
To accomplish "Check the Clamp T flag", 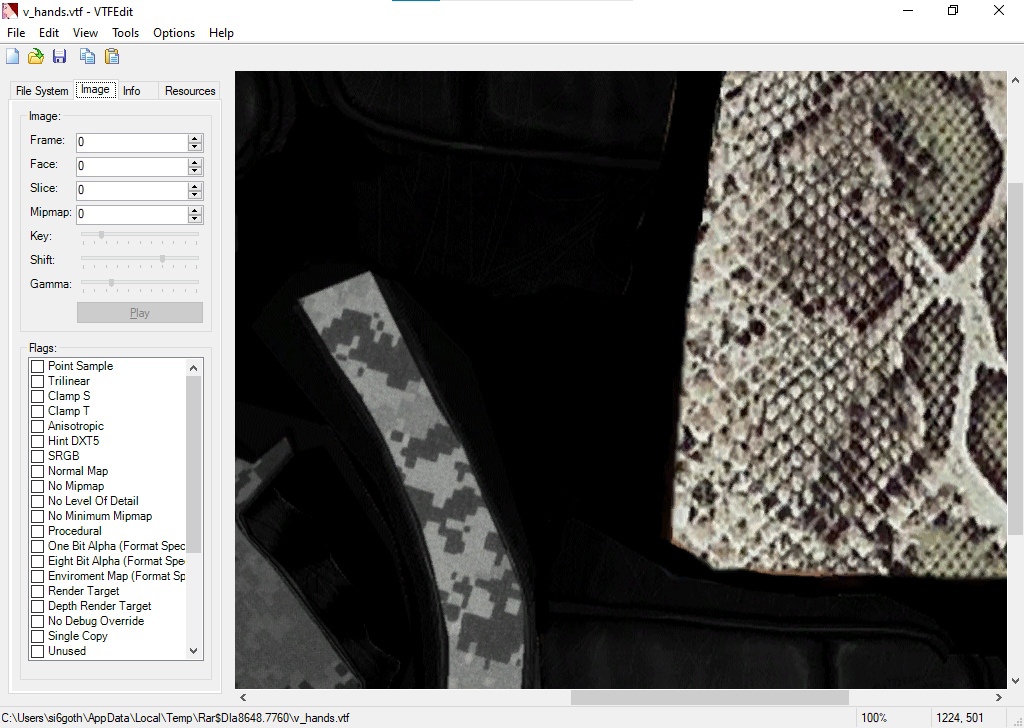I will tap(38, 411).
